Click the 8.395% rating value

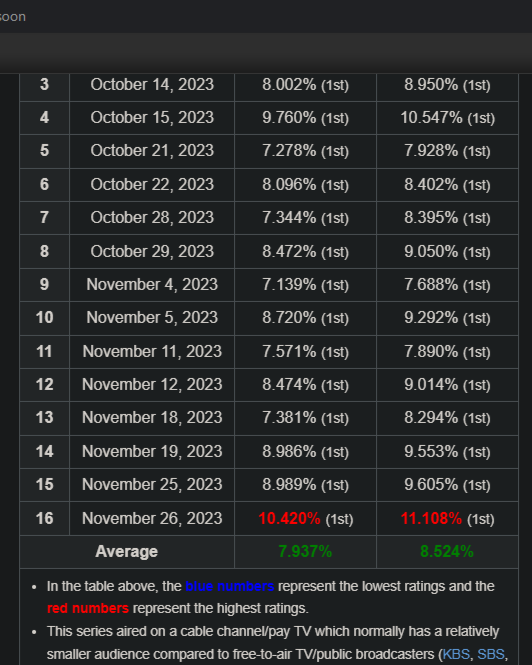431,218
